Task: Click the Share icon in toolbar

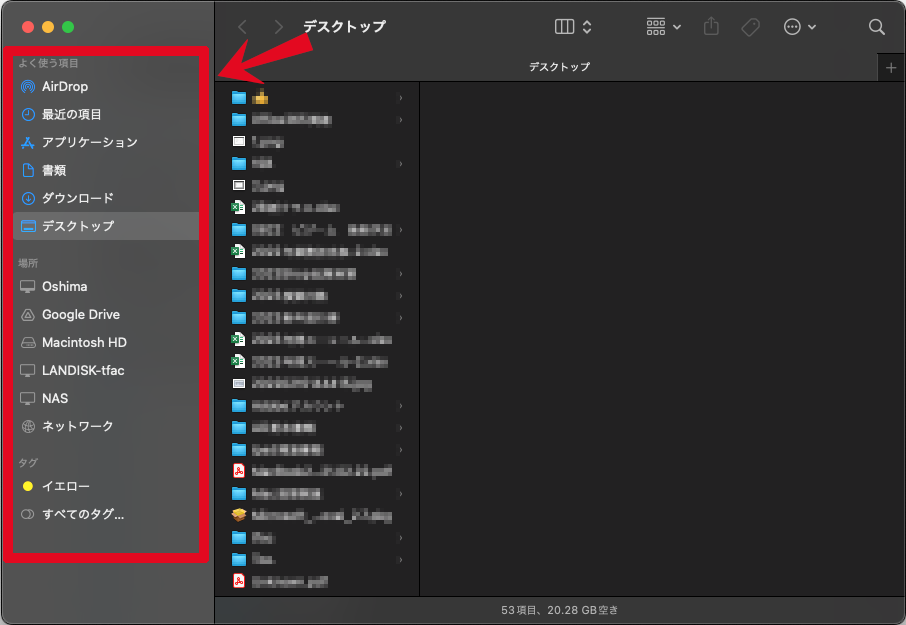Action: (x=711, y=27)
